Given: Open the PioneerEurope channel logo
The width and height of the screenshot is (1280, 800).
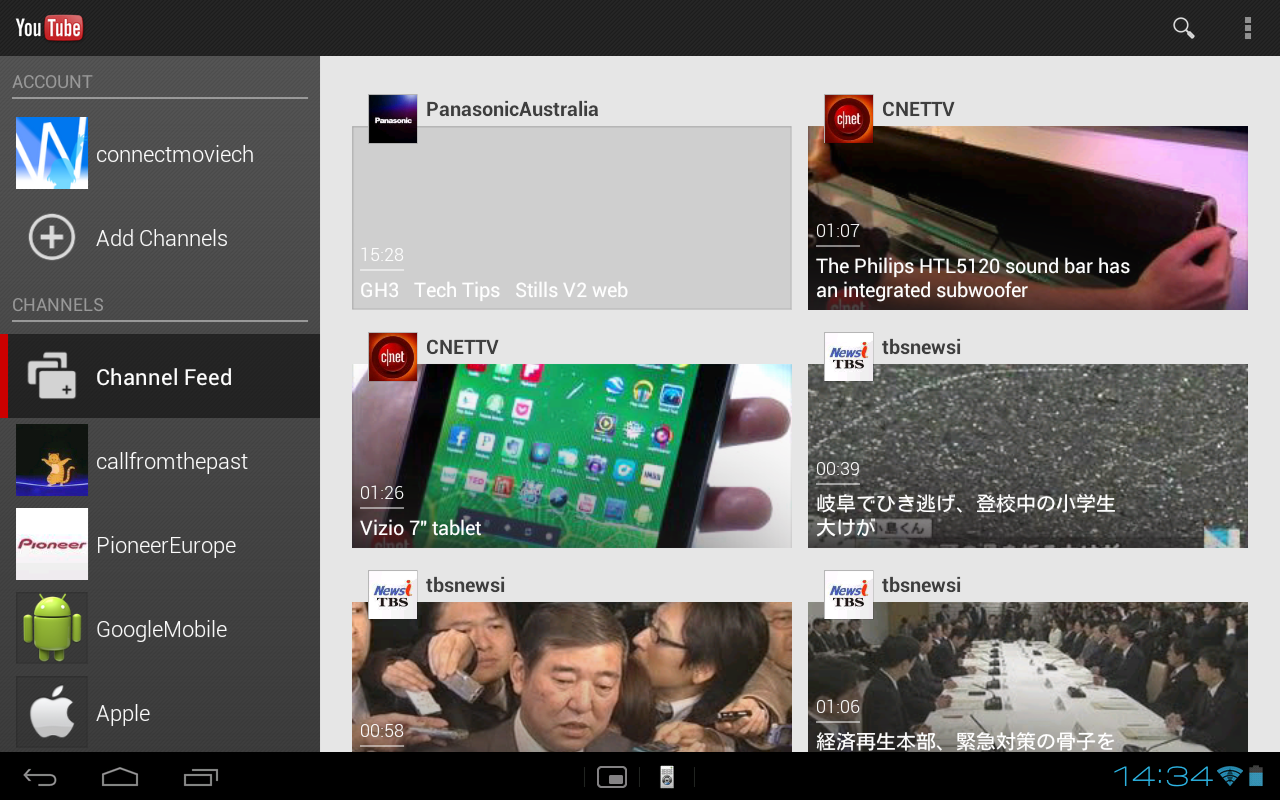Looking at the screenshot, I should pos(52,544).
